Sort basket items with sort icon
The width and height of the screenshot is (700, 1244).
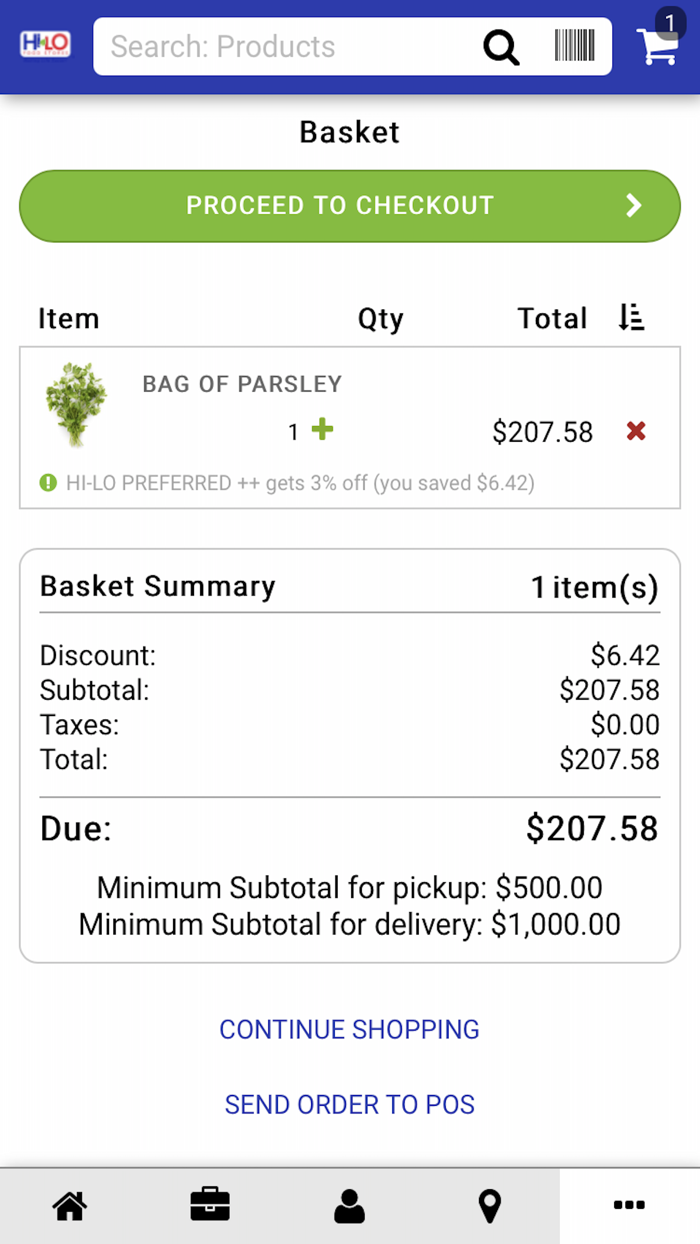631,318
